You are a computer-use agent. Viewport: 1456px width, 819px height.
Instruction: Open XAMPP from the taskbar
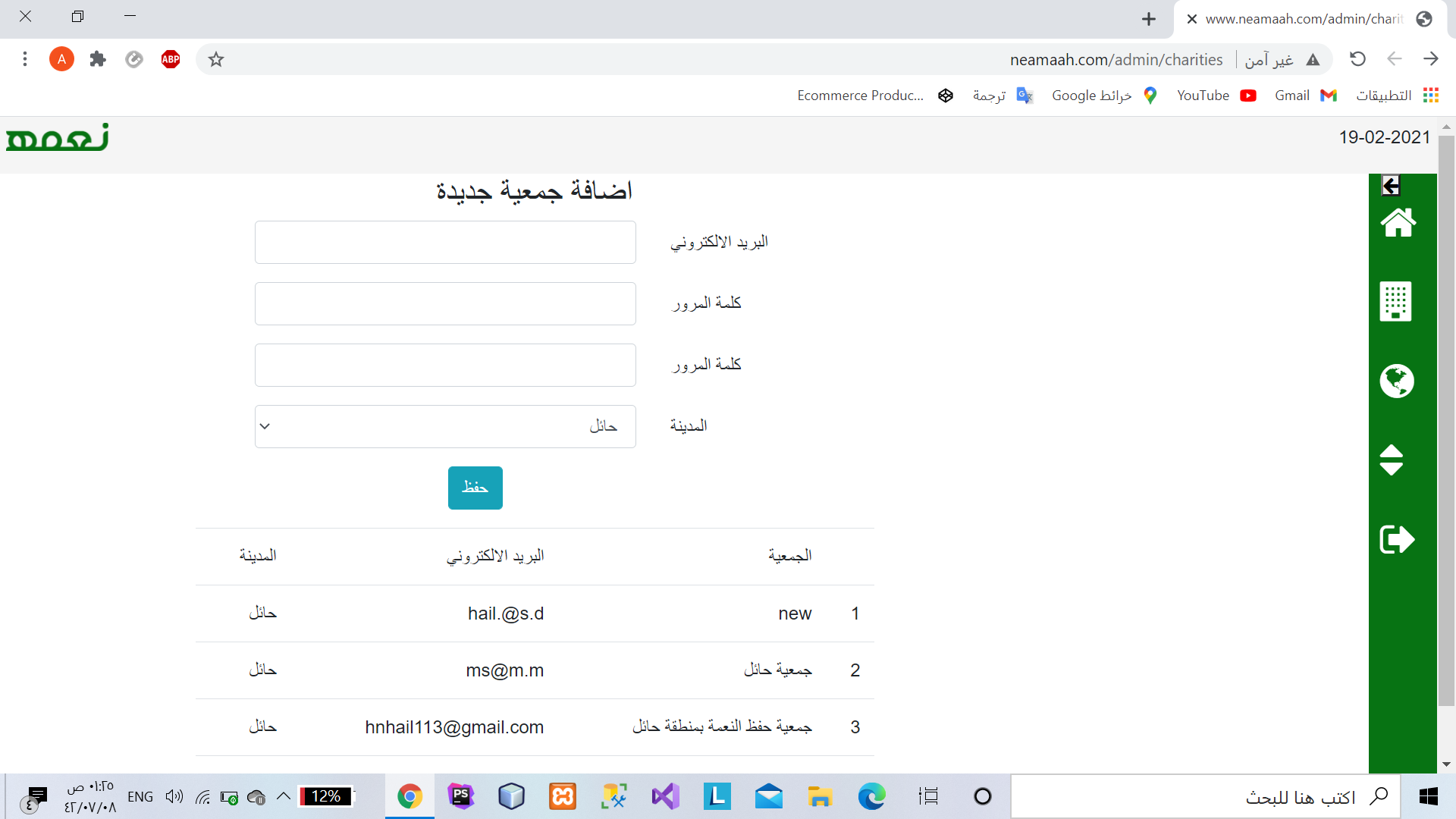click(563, 796)
